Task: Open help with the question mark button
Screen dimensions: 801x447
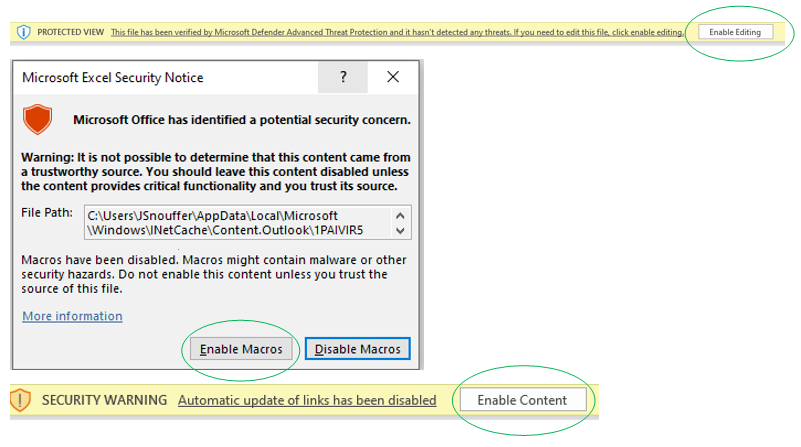Action: [x=343, y=77]
